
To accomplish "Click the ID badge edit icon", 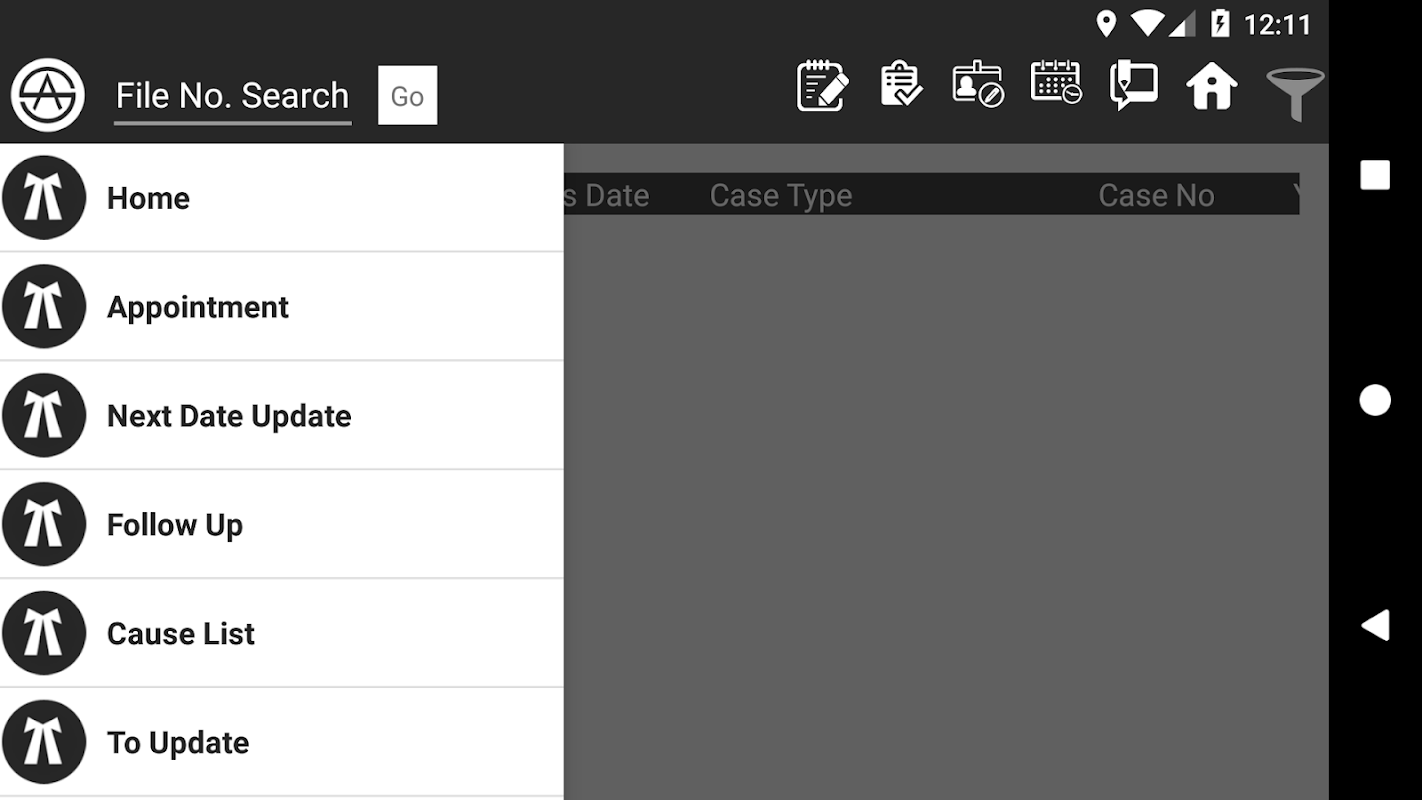I will point(977,86).
